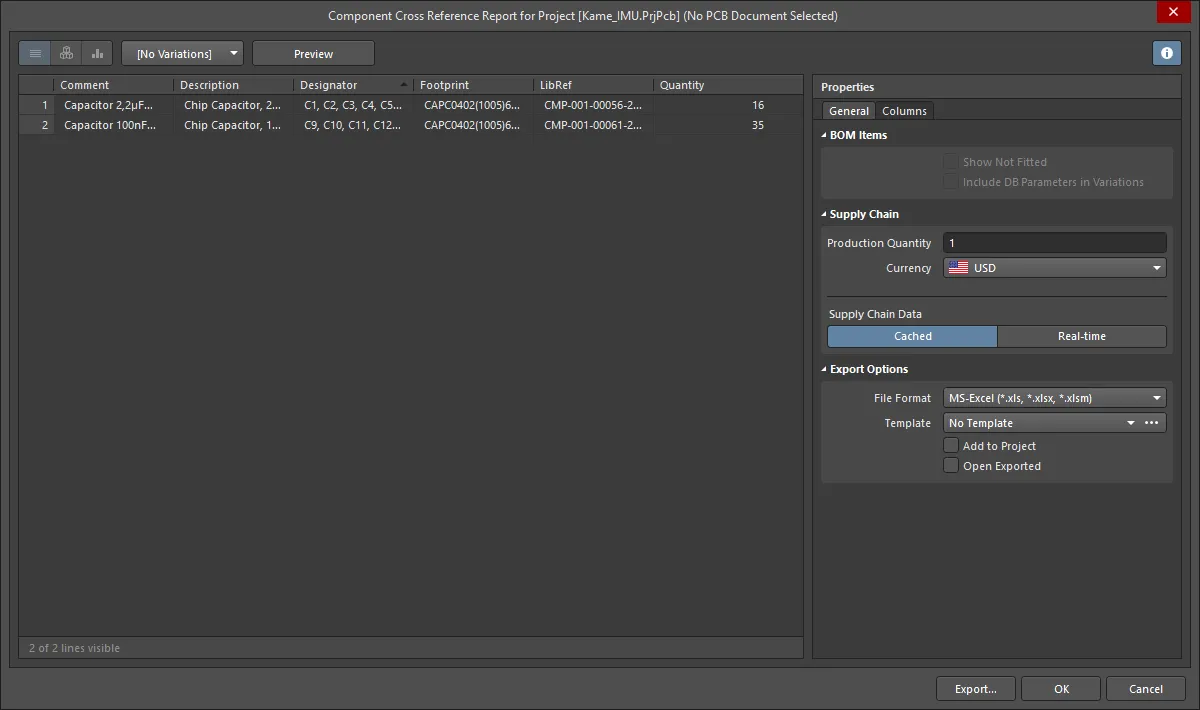1200x710 pixels.
Task: Click the Designator column sort arrow
Action: pyautogui.click(x=404, y=85)
